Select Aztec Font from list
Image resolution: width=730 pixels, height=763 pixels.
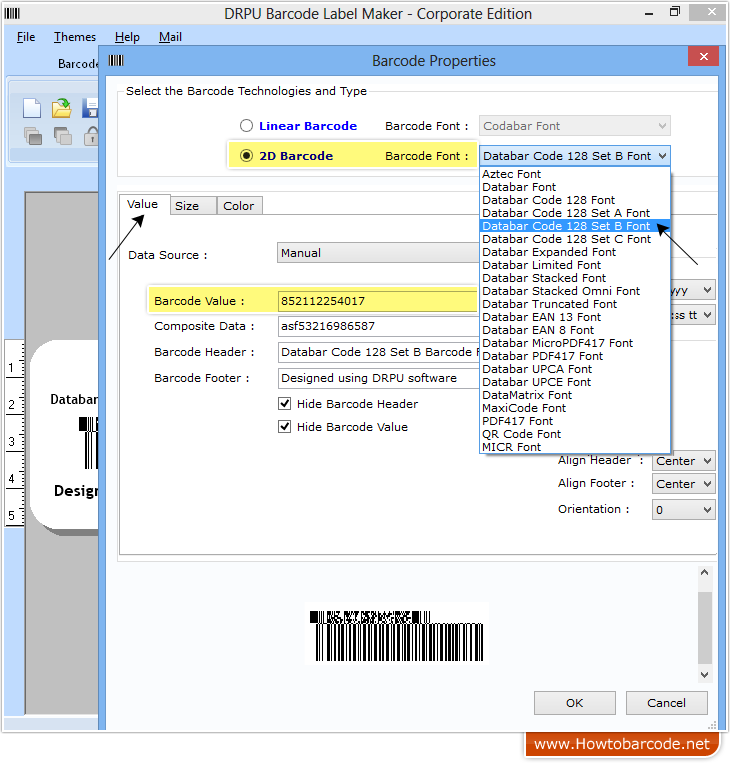tap(574, 174)
